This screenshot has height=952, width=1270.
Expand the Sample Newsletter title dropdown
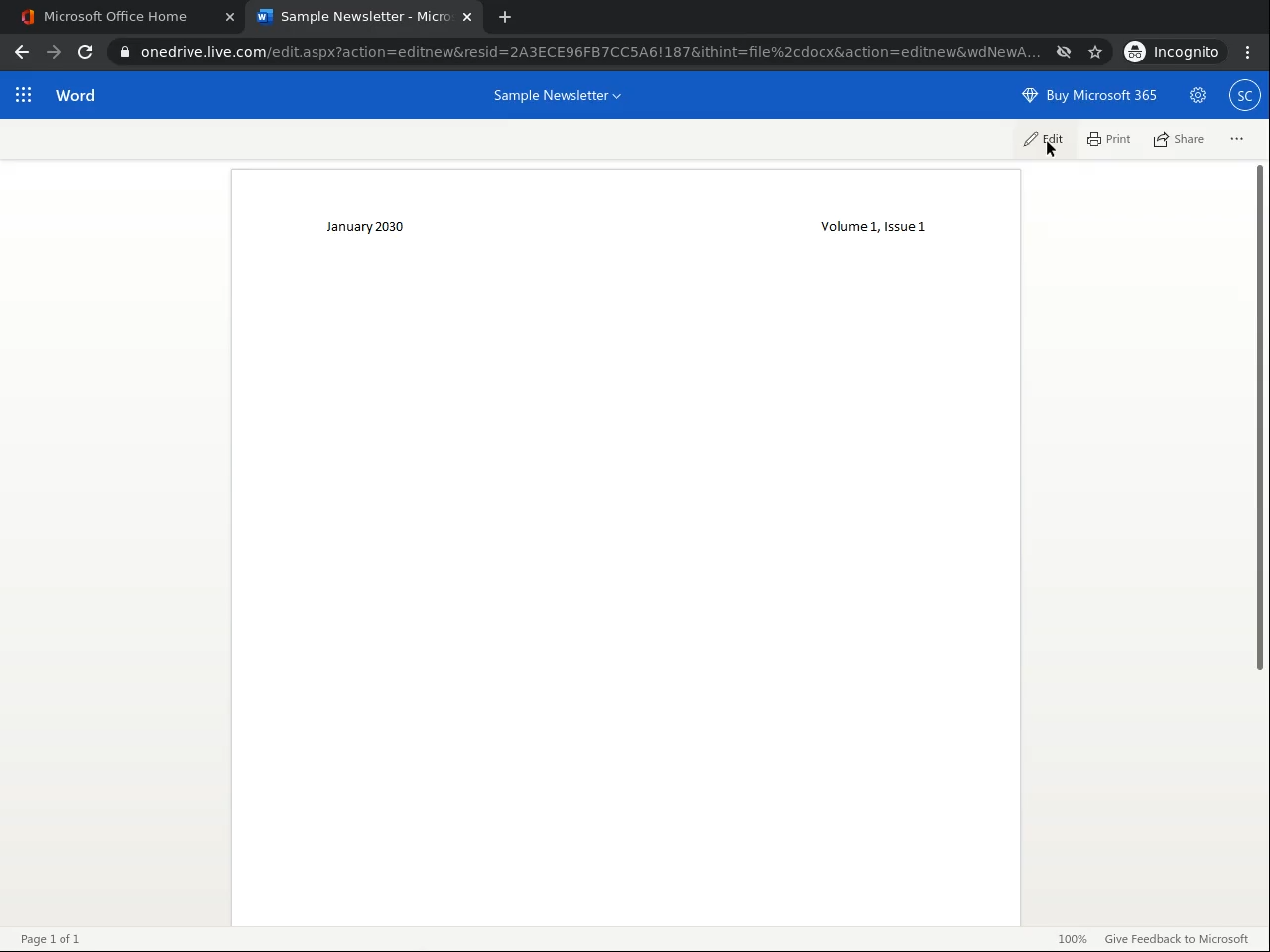coord(558,95)
